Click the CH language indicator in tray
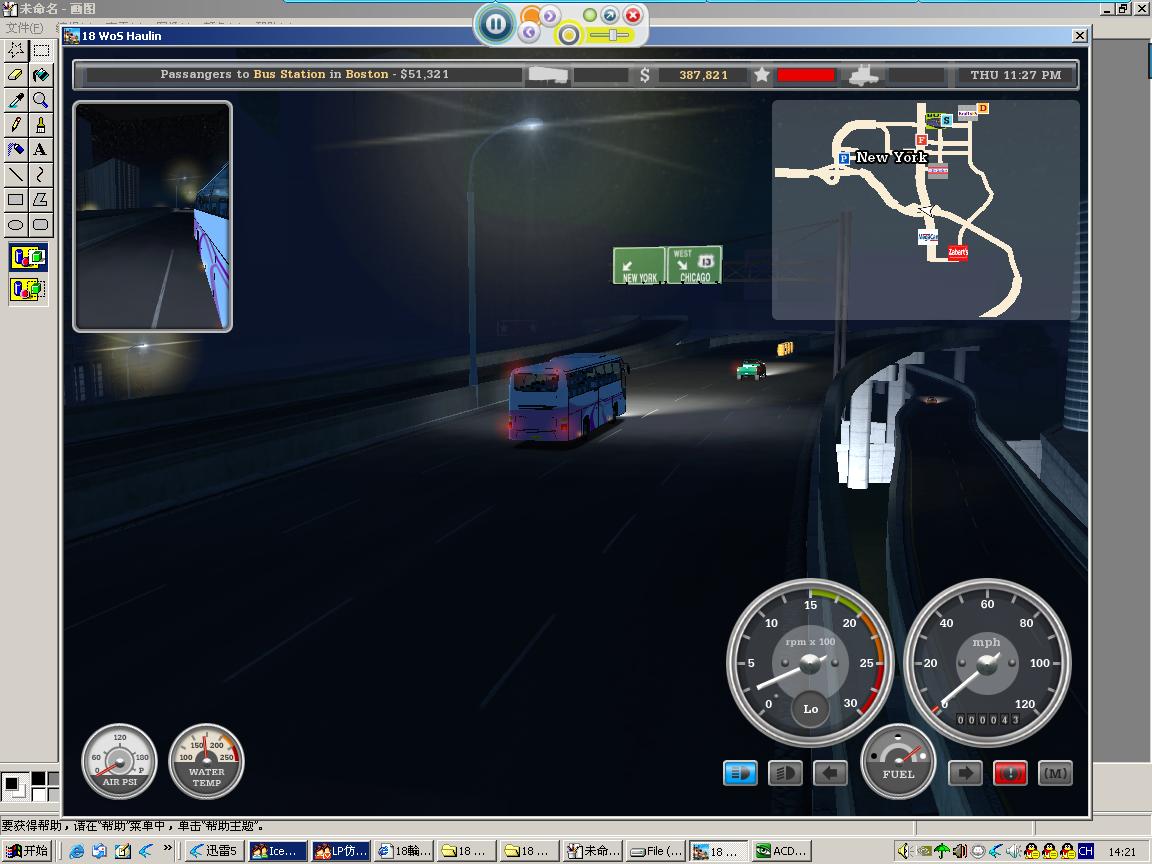 1086,851
